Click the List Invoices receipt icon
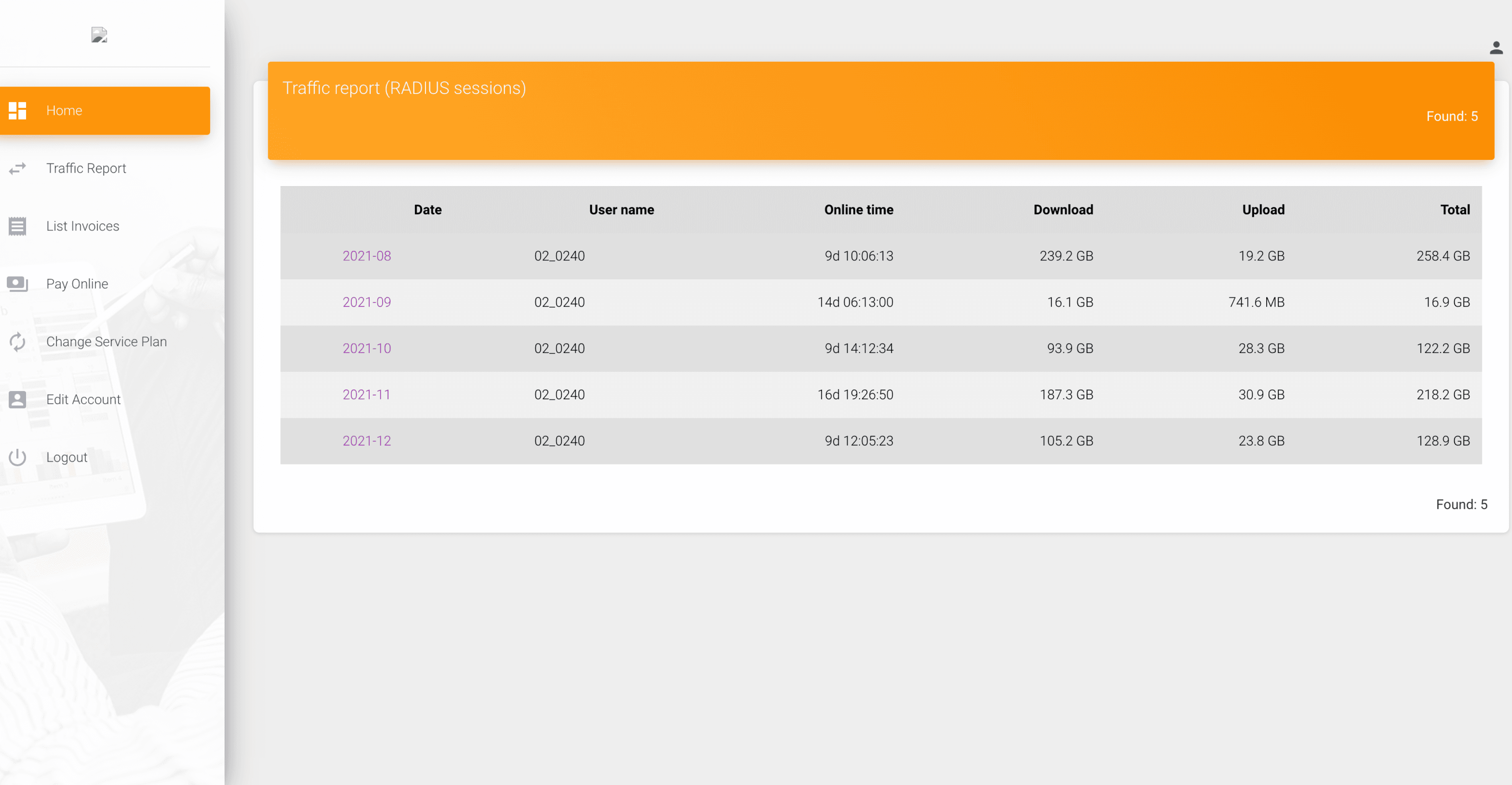This screenshot has height=785, width=1512. (x=18, y=226)
